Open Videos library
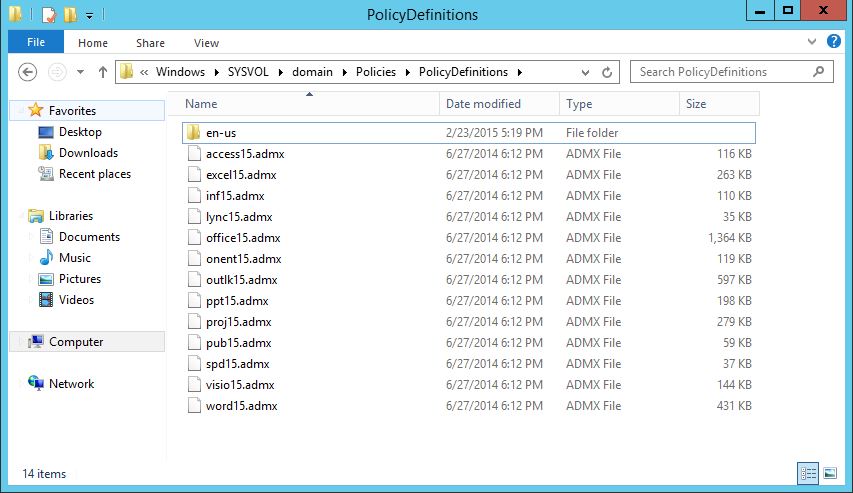Viewport: 853px width, 493px height. point(76,300)
